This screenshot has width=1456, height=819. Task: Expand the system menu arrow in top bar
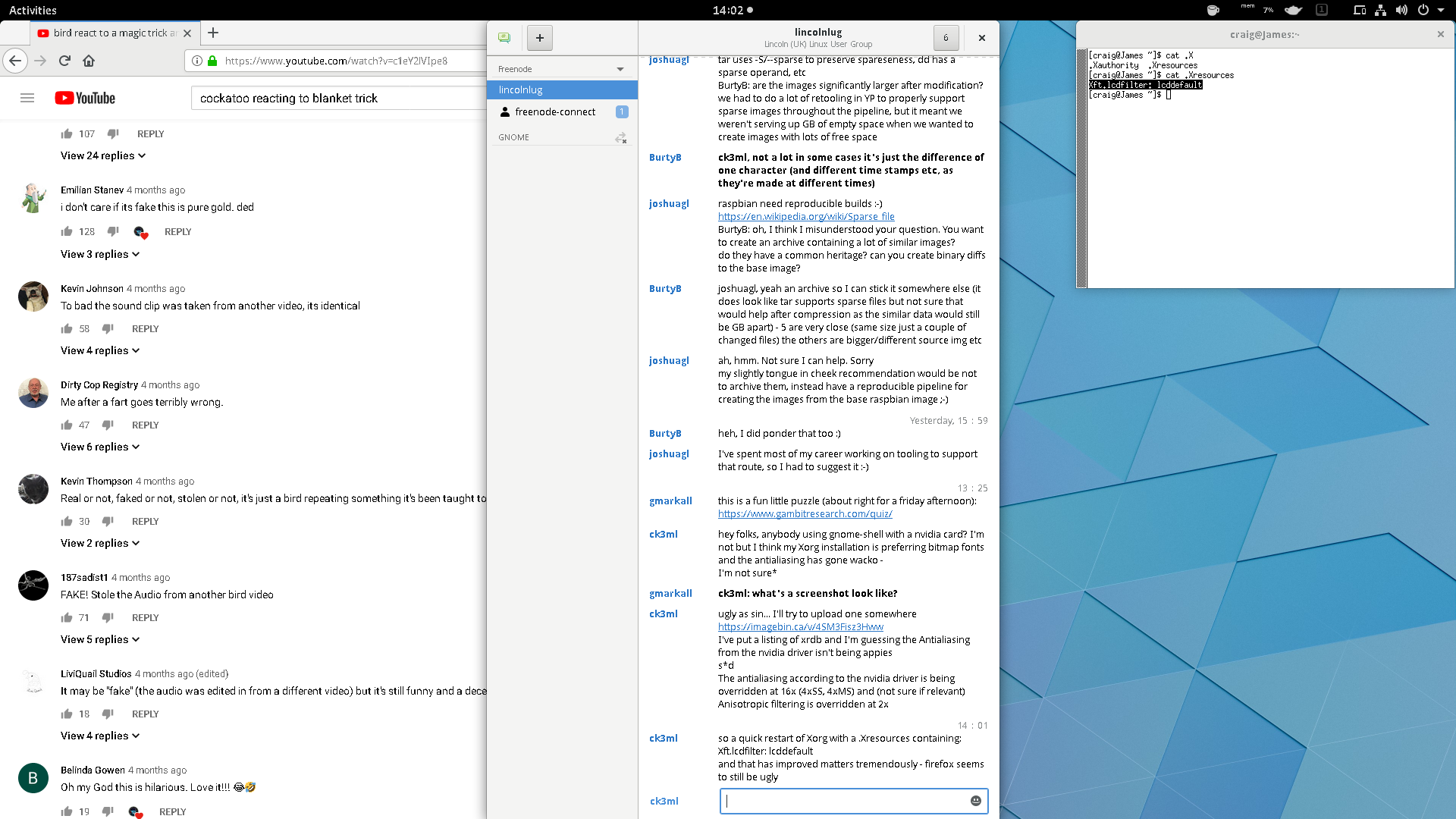coord(1441,10)
